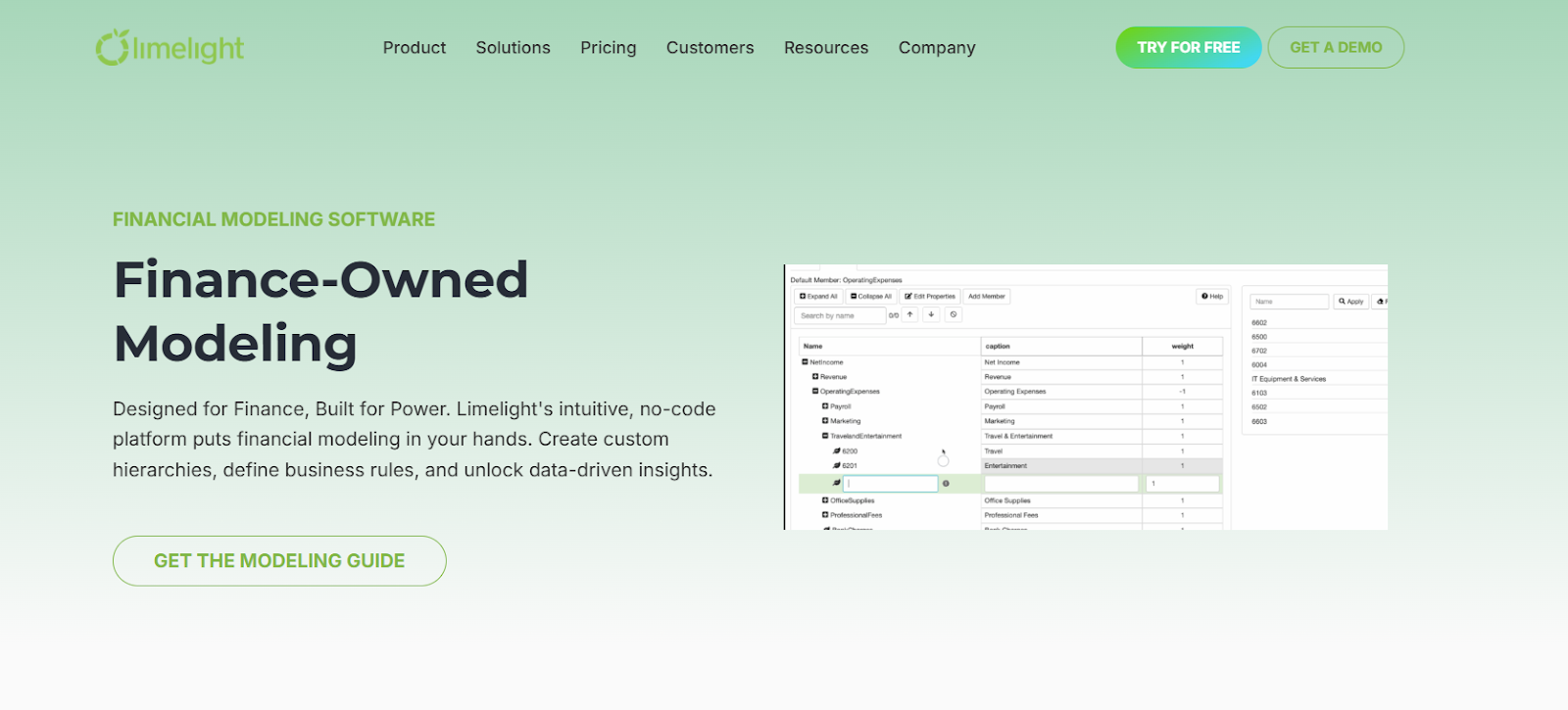Click the new member name input field
This screenshot has height=710, width=1568.
point(891,484)
